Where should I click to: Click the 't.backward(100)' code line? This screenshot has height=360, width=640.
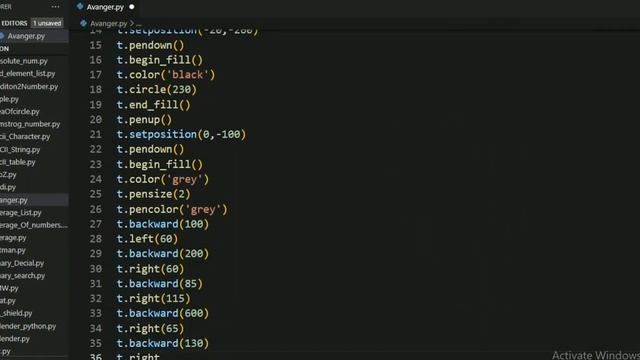(163, 224)
